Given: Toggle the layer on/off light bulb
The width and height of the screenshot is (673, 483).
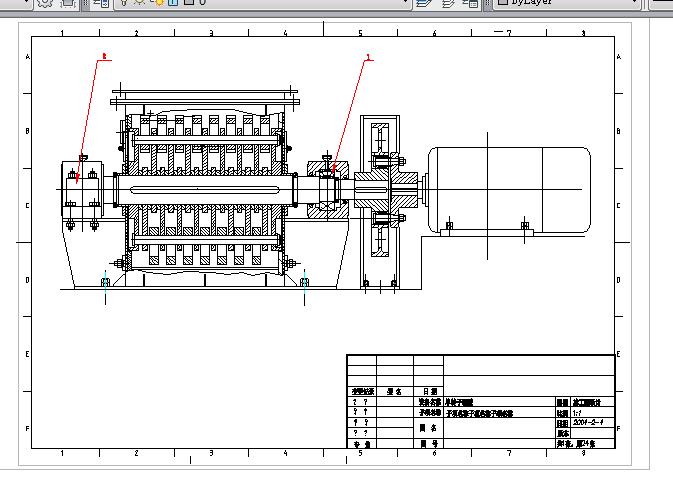Looking at the screenshot, I should [124, 2].
